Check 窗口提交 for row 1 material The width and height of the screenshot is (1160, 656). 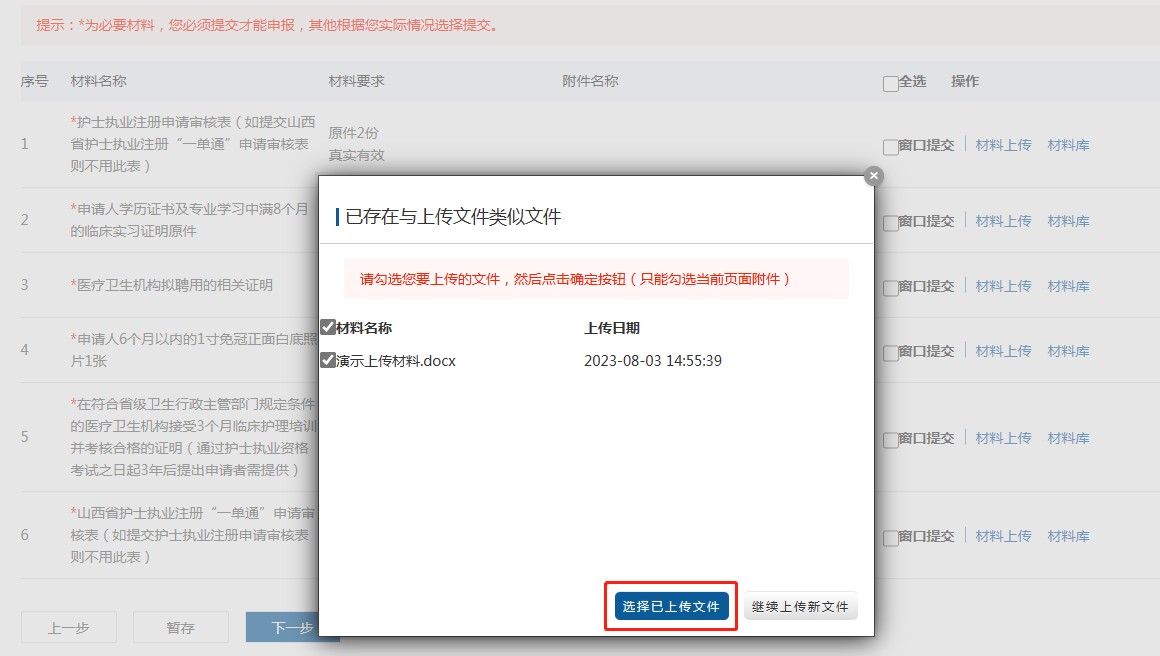tap(891, 147)
